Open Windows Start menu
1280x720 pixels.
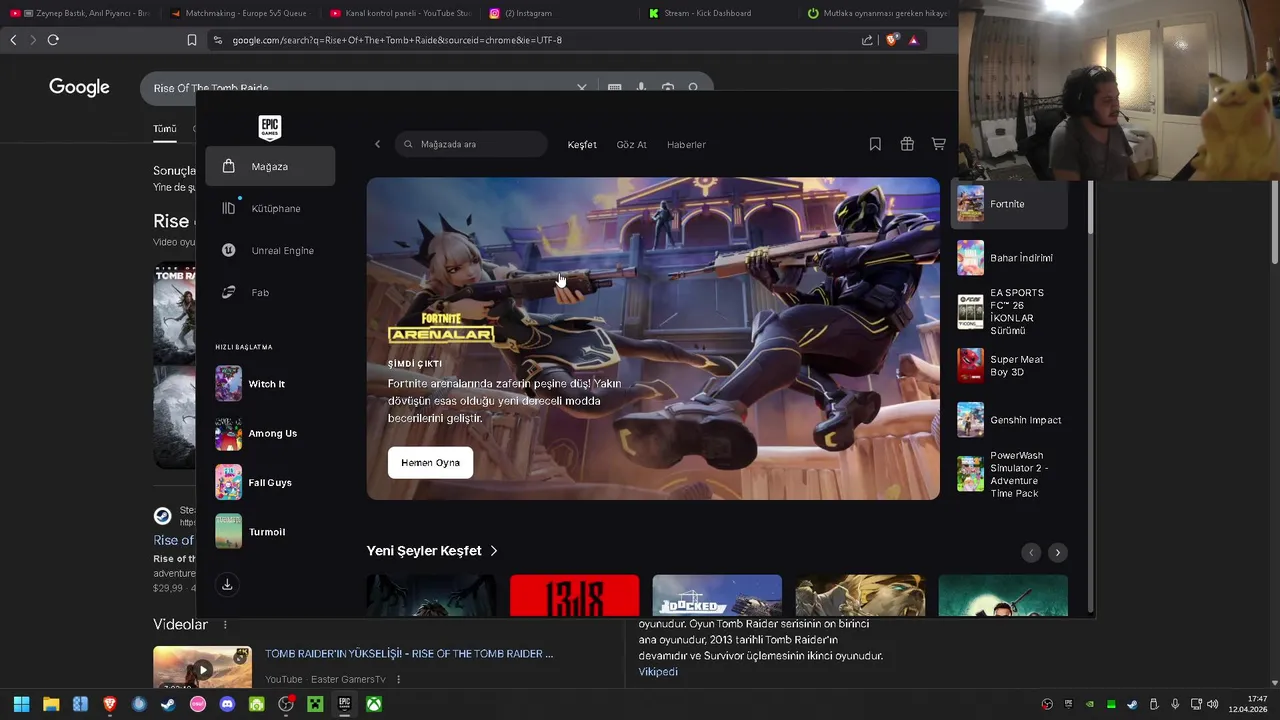[x=21, y=704]
